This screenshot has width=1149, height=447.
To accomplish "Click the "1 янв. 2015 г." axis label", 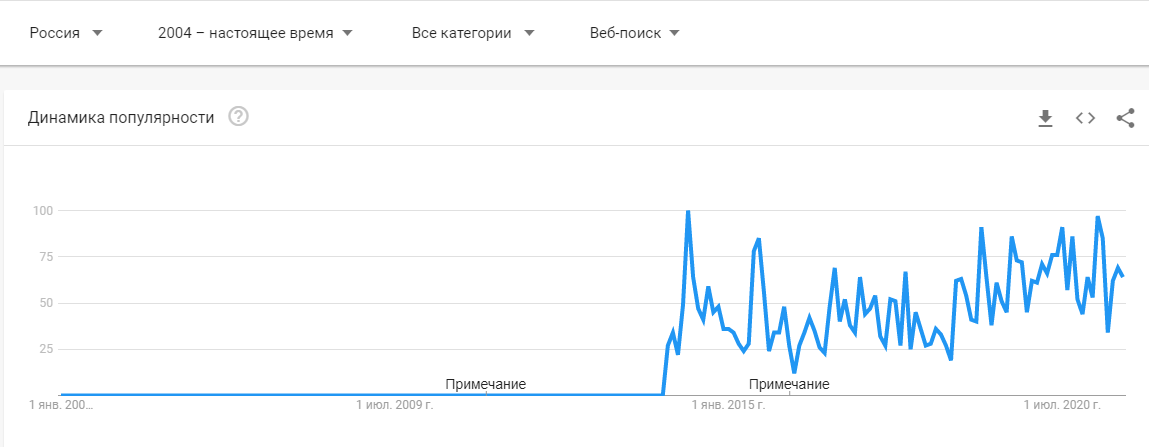I will (x=727, y=405).
